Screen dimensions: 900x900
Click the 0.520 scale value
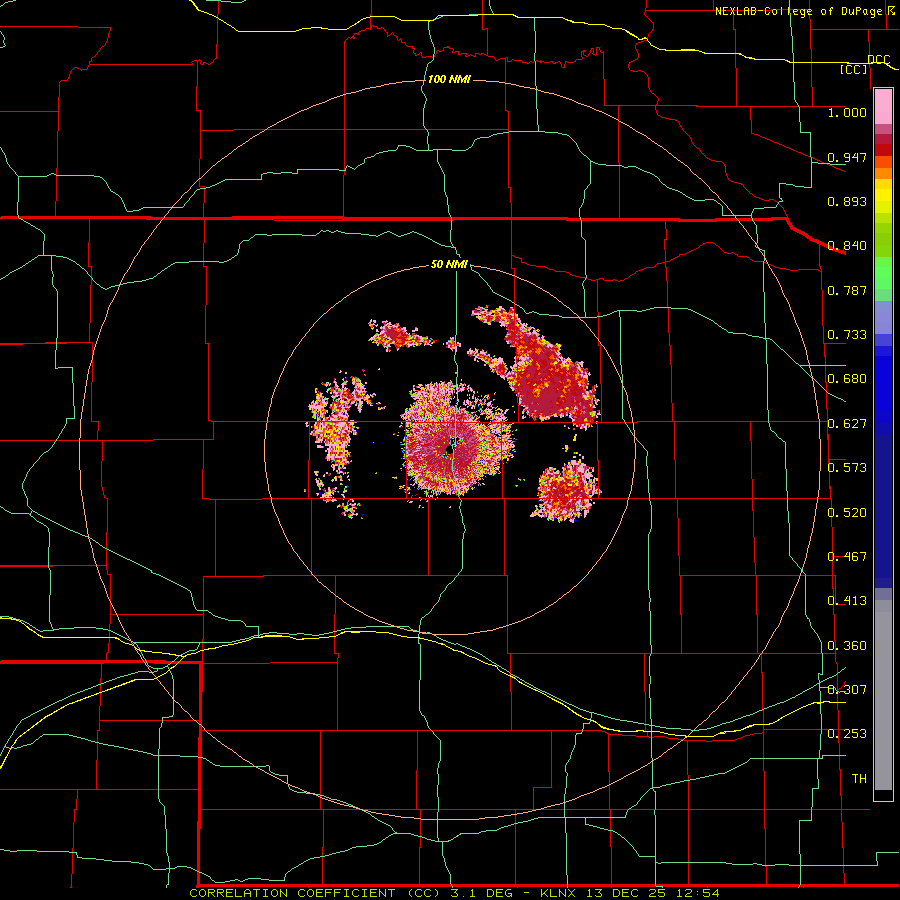pos(847,513)
